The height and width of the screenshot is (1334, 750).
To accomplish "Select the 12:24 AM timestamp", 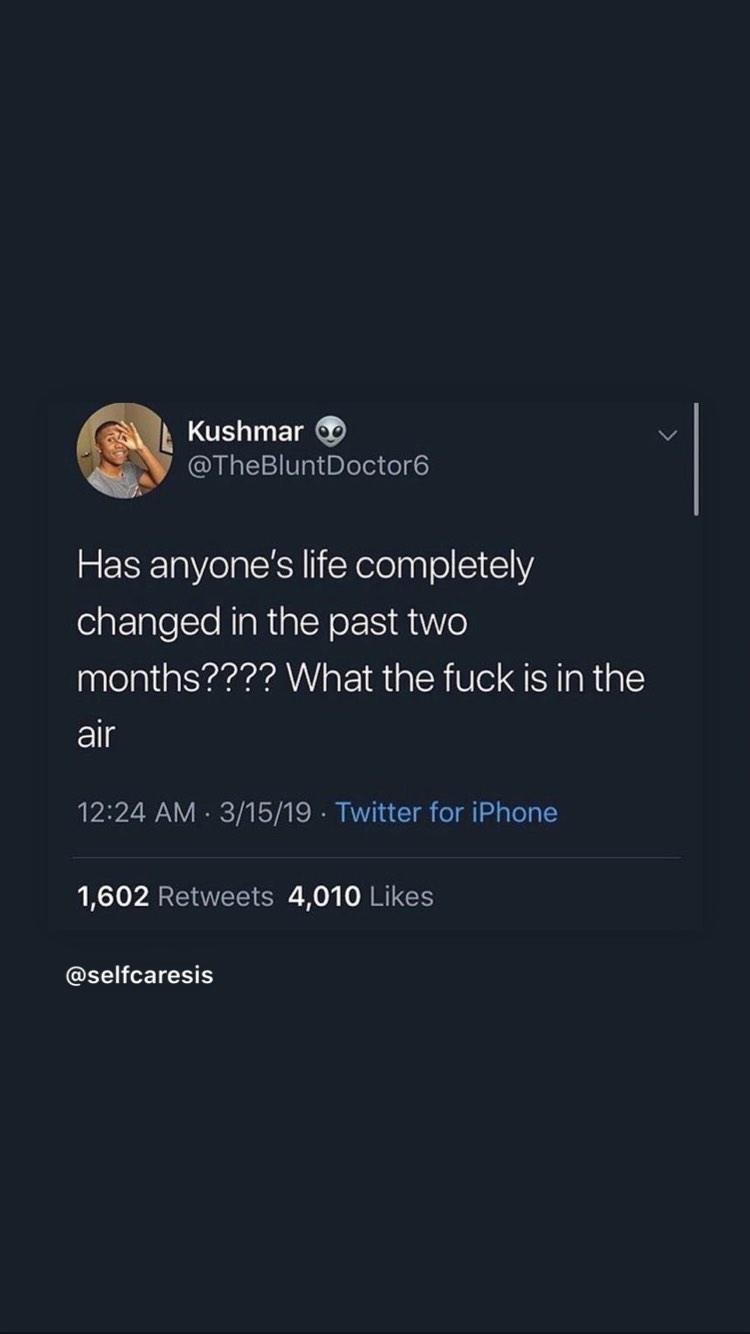I will [x=137, y=812].
